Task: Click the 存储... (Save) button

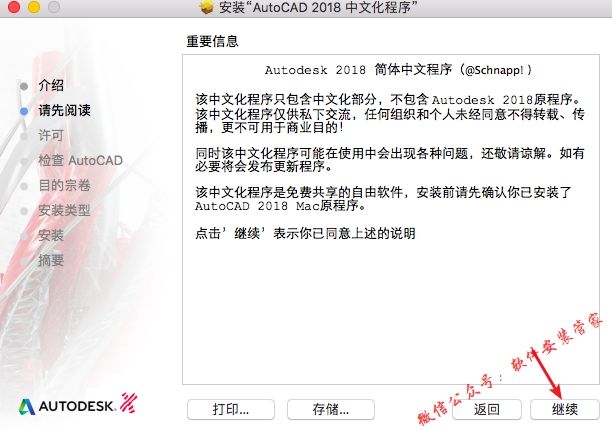Action: (331, 409)
